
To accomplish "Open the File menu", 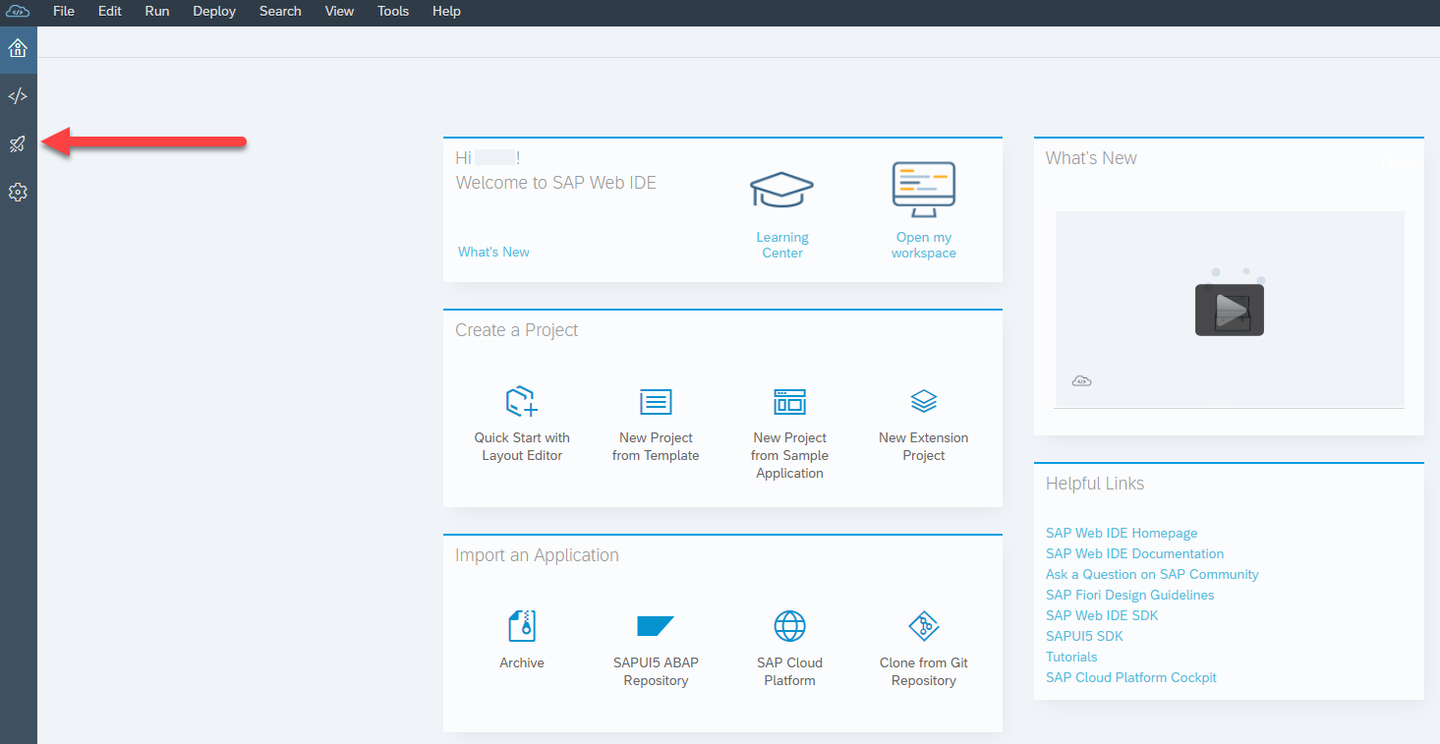I will [x=63, y=11].
